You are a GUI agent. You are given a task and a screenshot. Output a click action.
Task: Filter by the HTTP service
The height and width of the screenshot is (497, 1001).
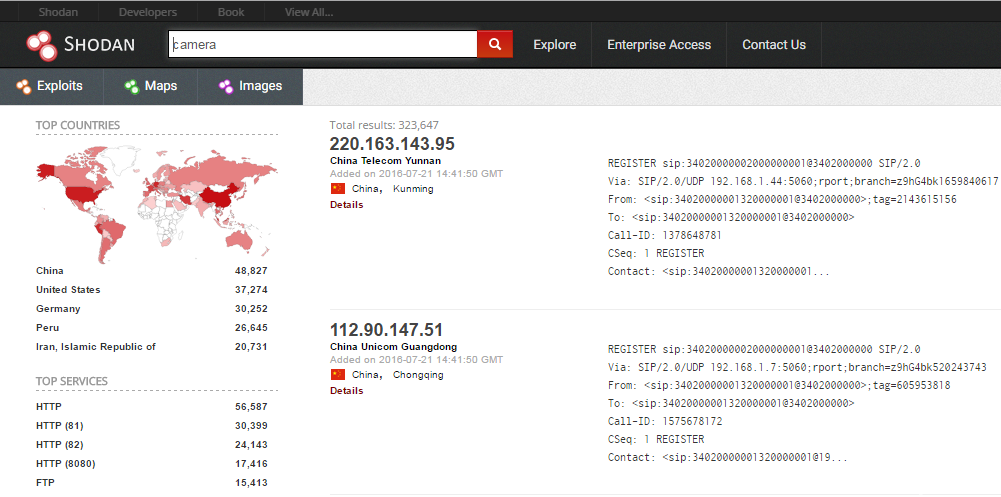pyautogui.click(x=49, y=406)
